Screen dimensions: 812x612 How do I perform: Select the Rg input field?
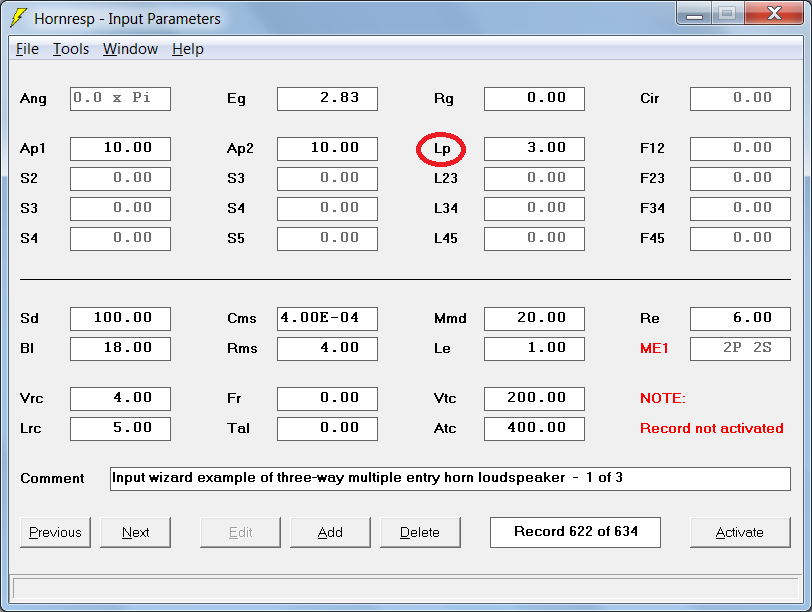[534, 98]
